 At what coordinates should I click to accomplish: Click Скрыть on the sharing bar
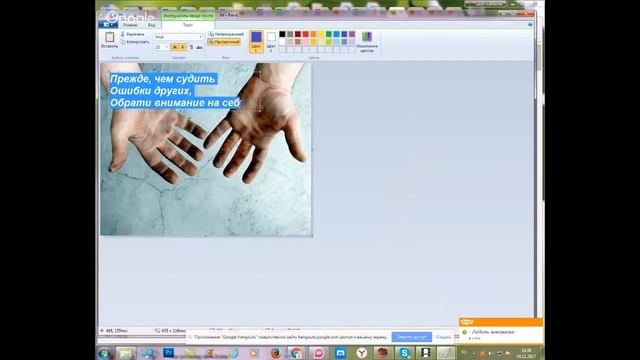[443, 337]
